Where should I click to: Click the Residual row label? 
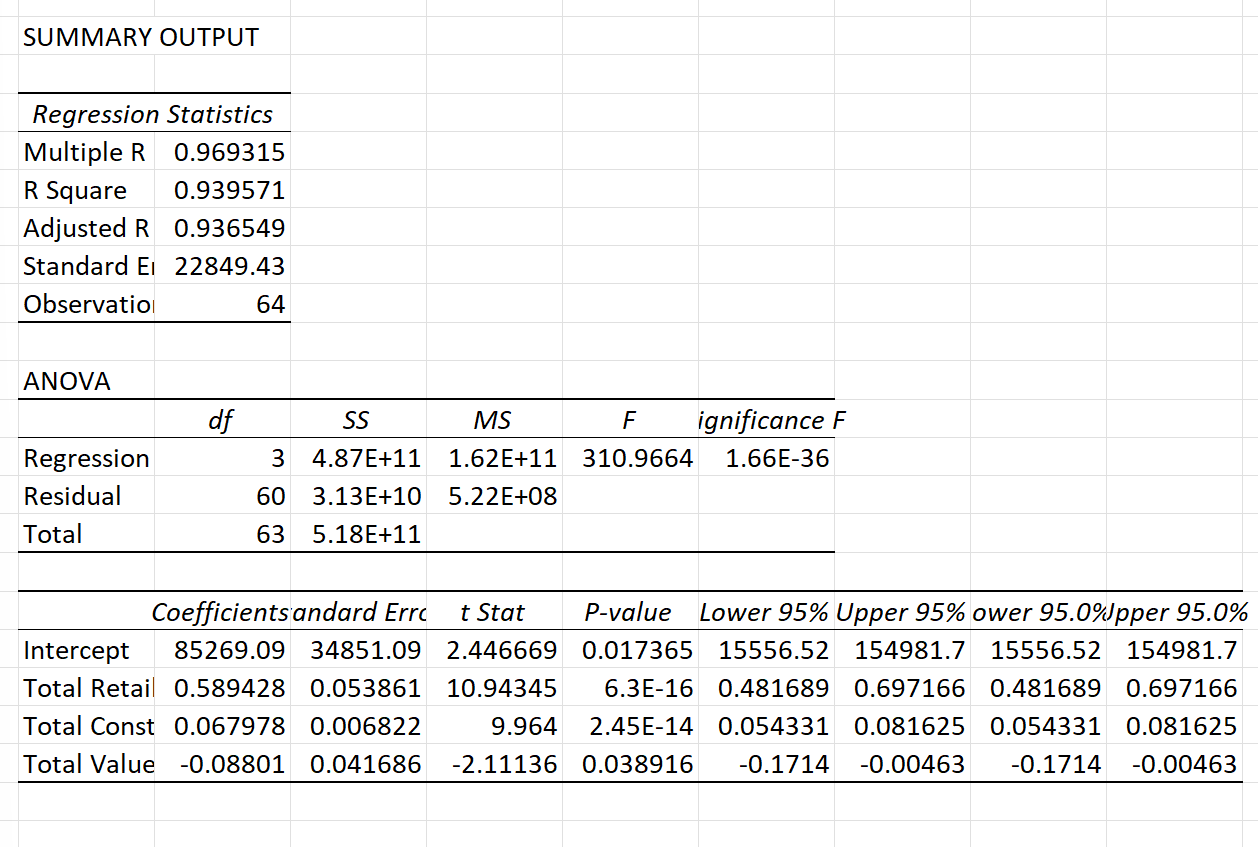[x=72, y=497]
